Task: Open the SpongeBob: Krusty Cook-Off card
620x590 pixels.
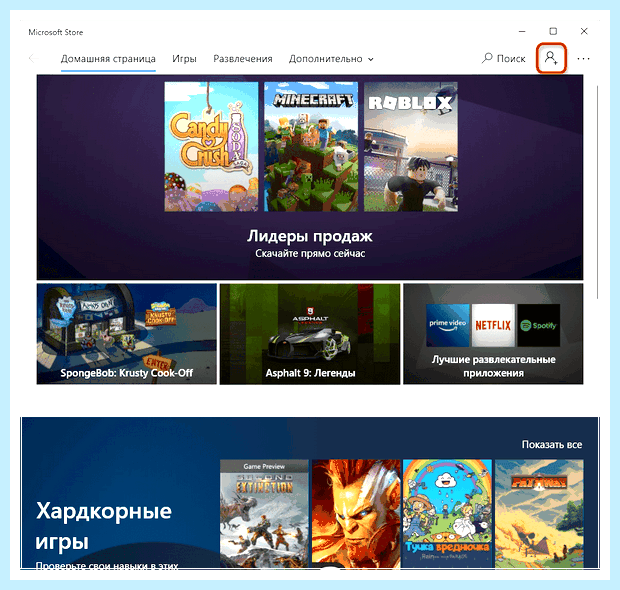Action: point(127,334)
